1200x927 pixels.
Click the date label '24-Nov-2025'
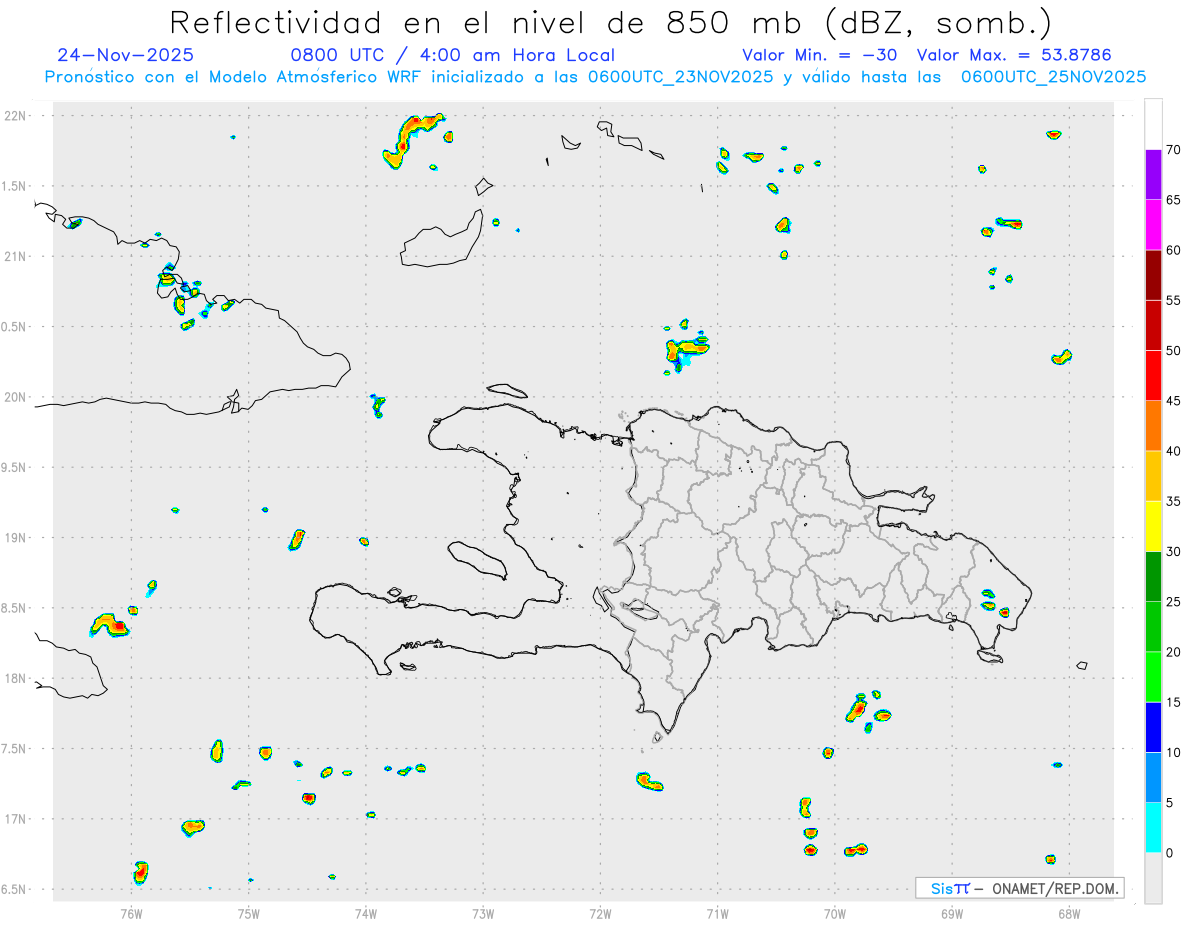(x=126, y=55)
